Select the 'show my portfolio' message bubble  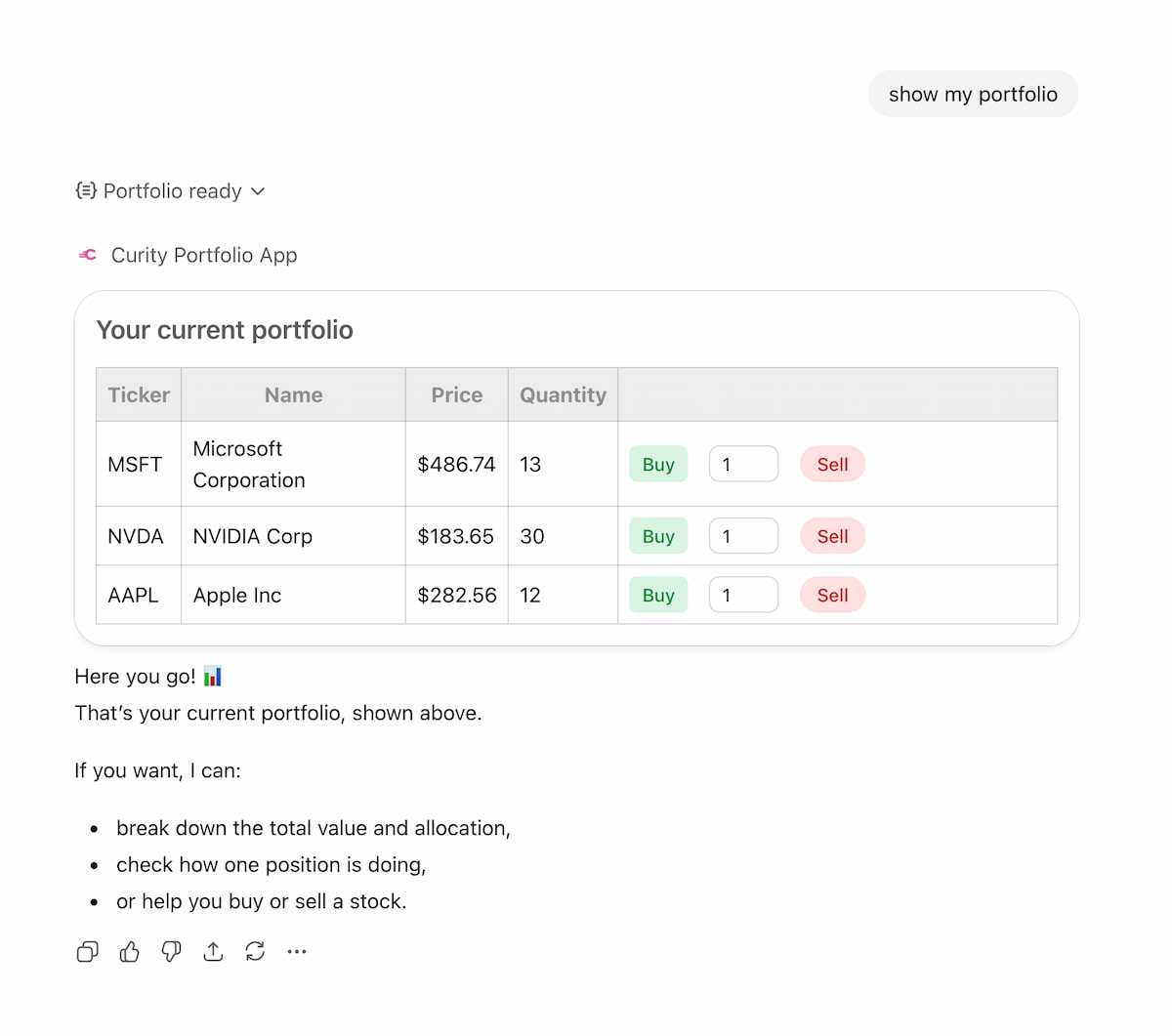(x=973, y=94)
